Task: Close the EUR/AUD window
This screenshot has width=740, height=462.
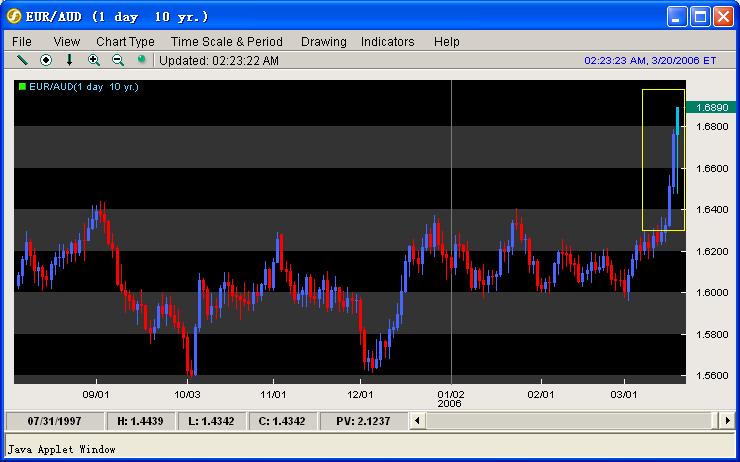Action: 723,17
